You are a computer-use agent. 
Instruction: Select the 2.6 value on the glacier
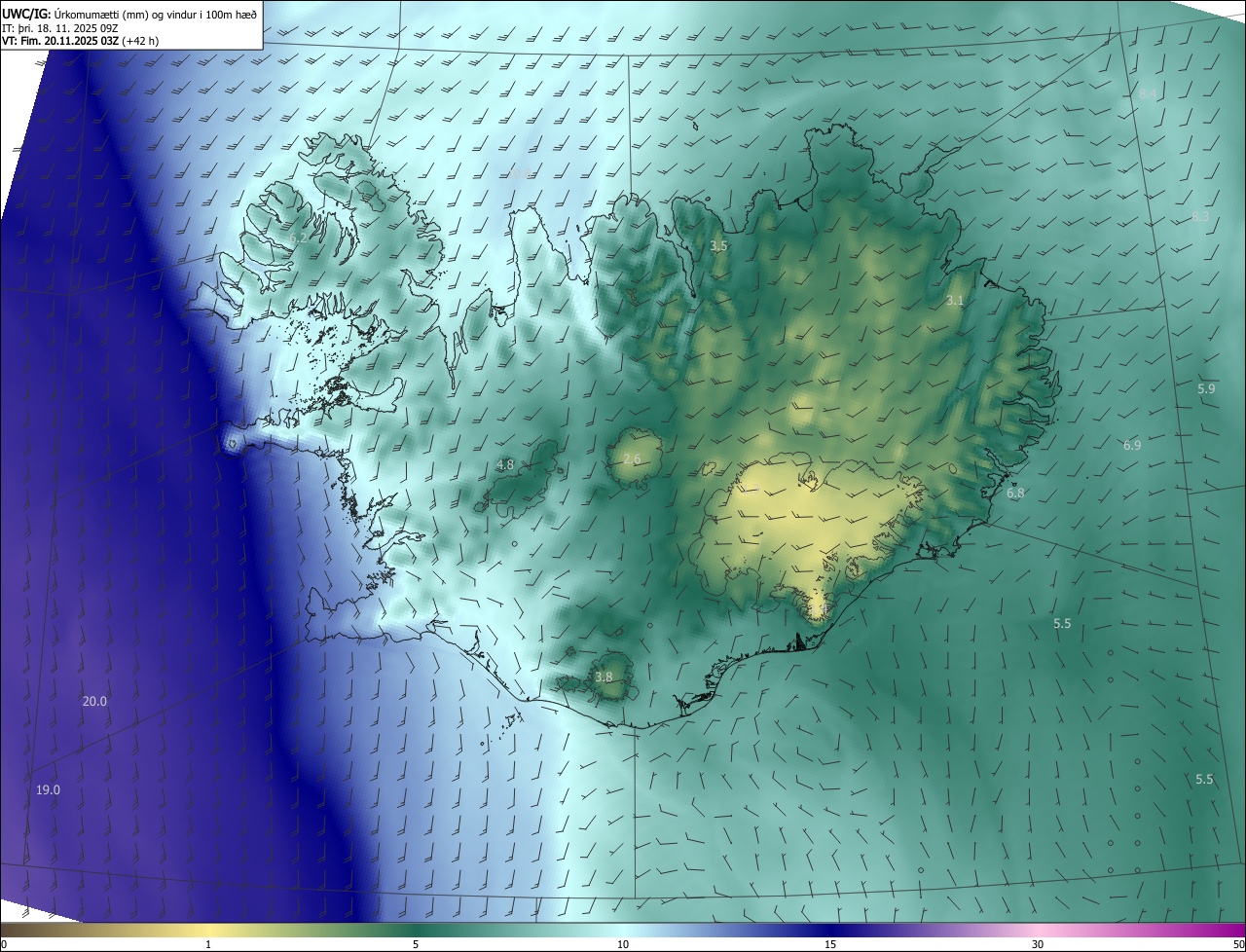point(632,458)
